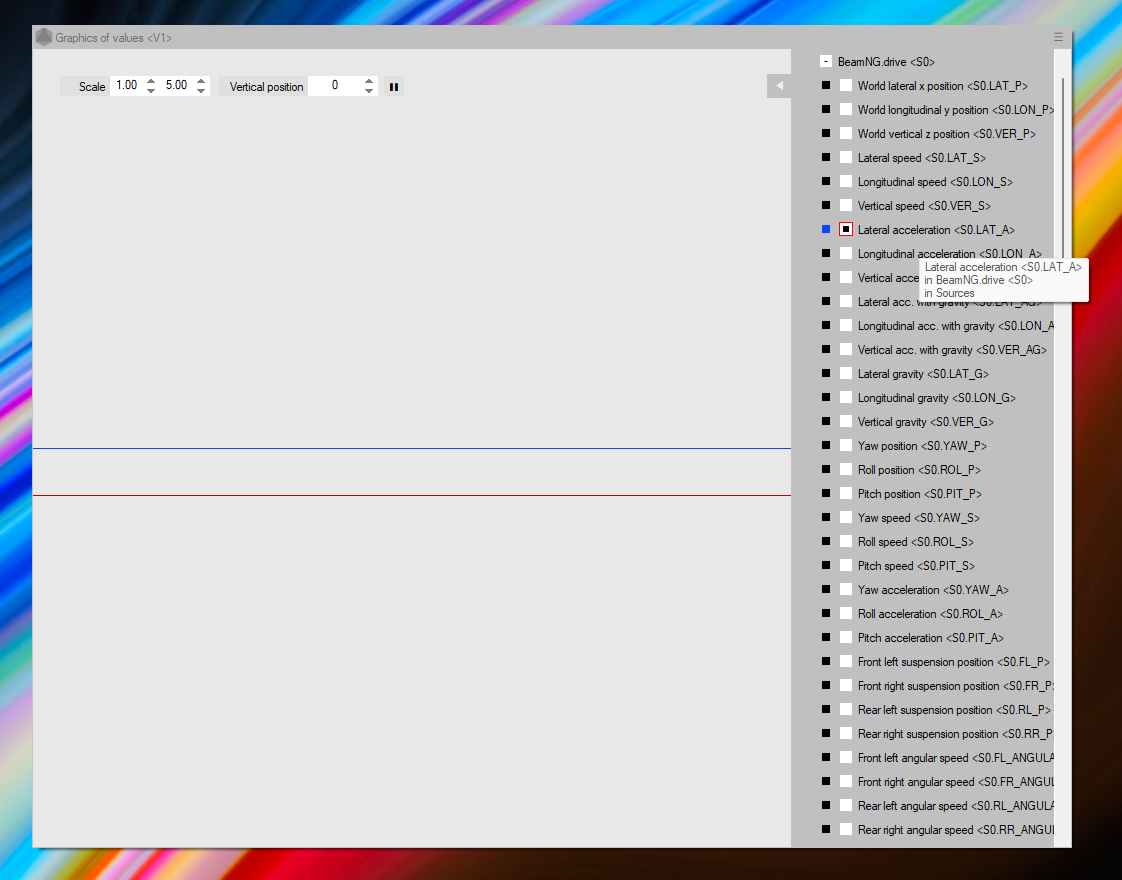Click the black color square beside Yaw position
This screenshot has width=1122, height=880.
826,445
